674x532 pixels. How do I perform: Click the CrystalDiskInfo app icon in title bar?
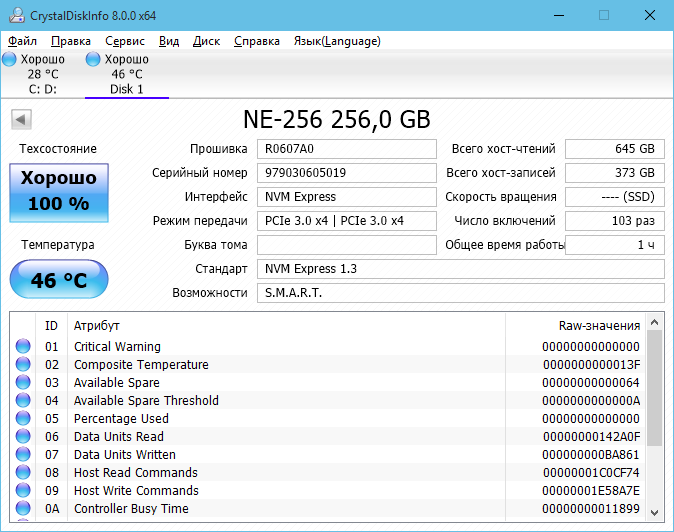pyautogui.click(x=17, y=15)
